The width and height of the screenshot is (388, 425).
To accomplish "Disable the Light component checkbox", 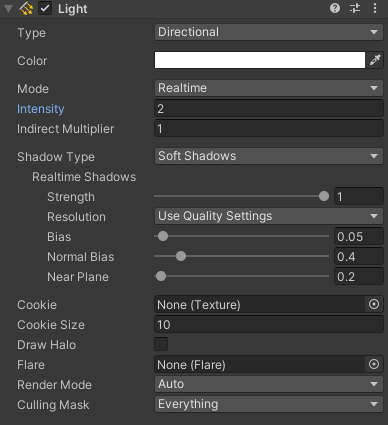I will coord(45,9).
